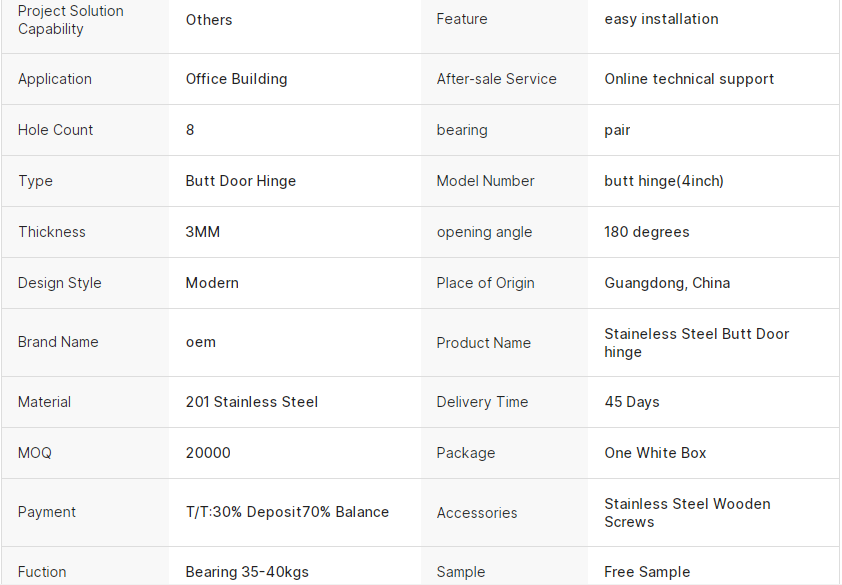Select the '3MM' thickness value
842x585 pixels.
coord(203,232)
